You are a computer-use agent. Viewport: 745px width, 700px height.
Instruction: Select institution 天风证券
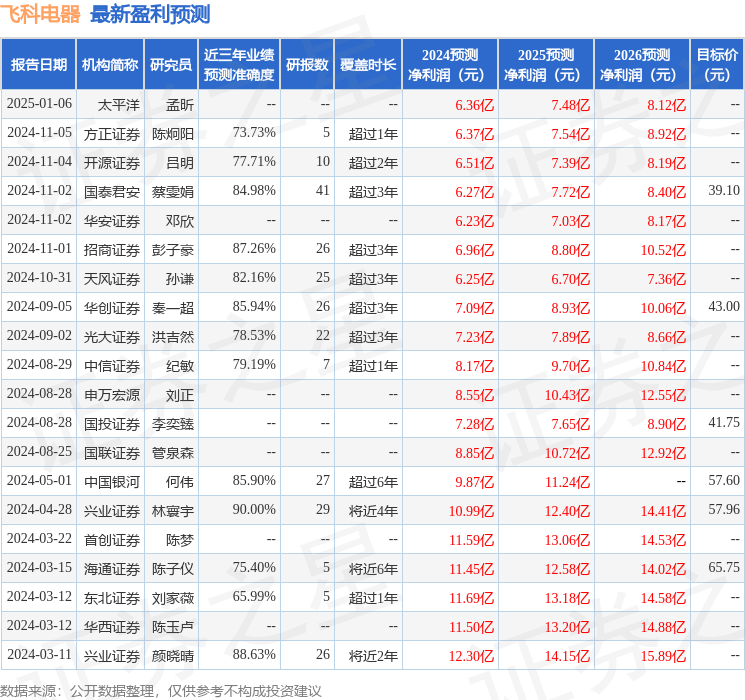pyautogui.click(x=112, y=279)
